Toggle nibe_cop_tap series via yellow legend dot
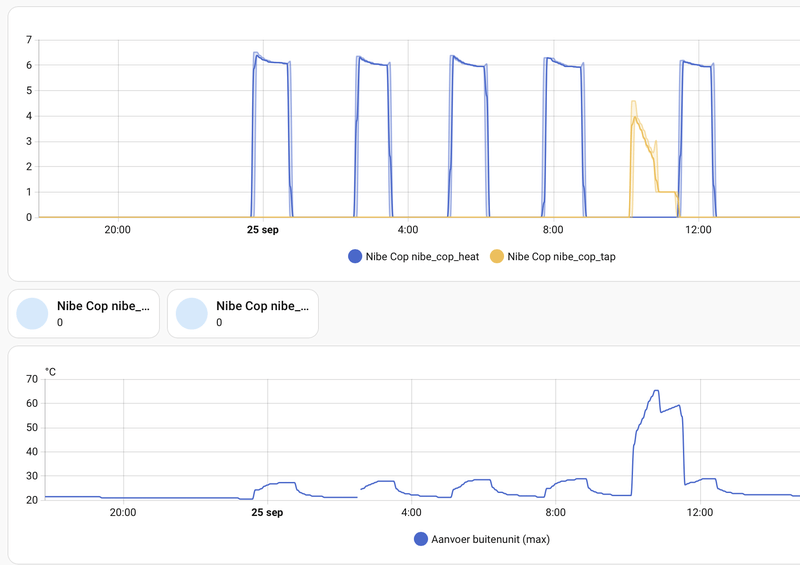 coord(498,257)
